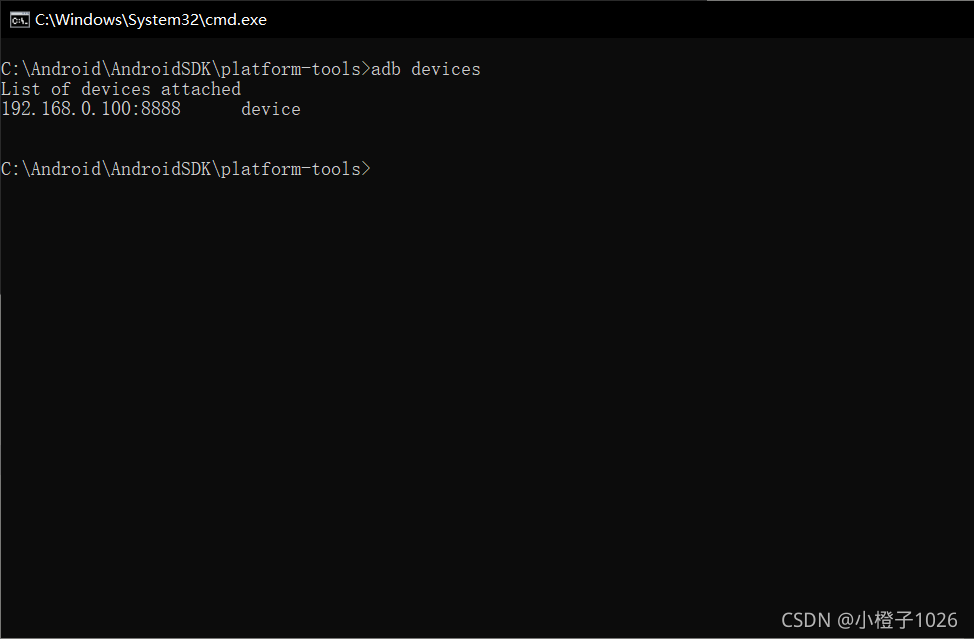Click the word "attached" in the output
This screenshot has width=974, height=639.
201,89
